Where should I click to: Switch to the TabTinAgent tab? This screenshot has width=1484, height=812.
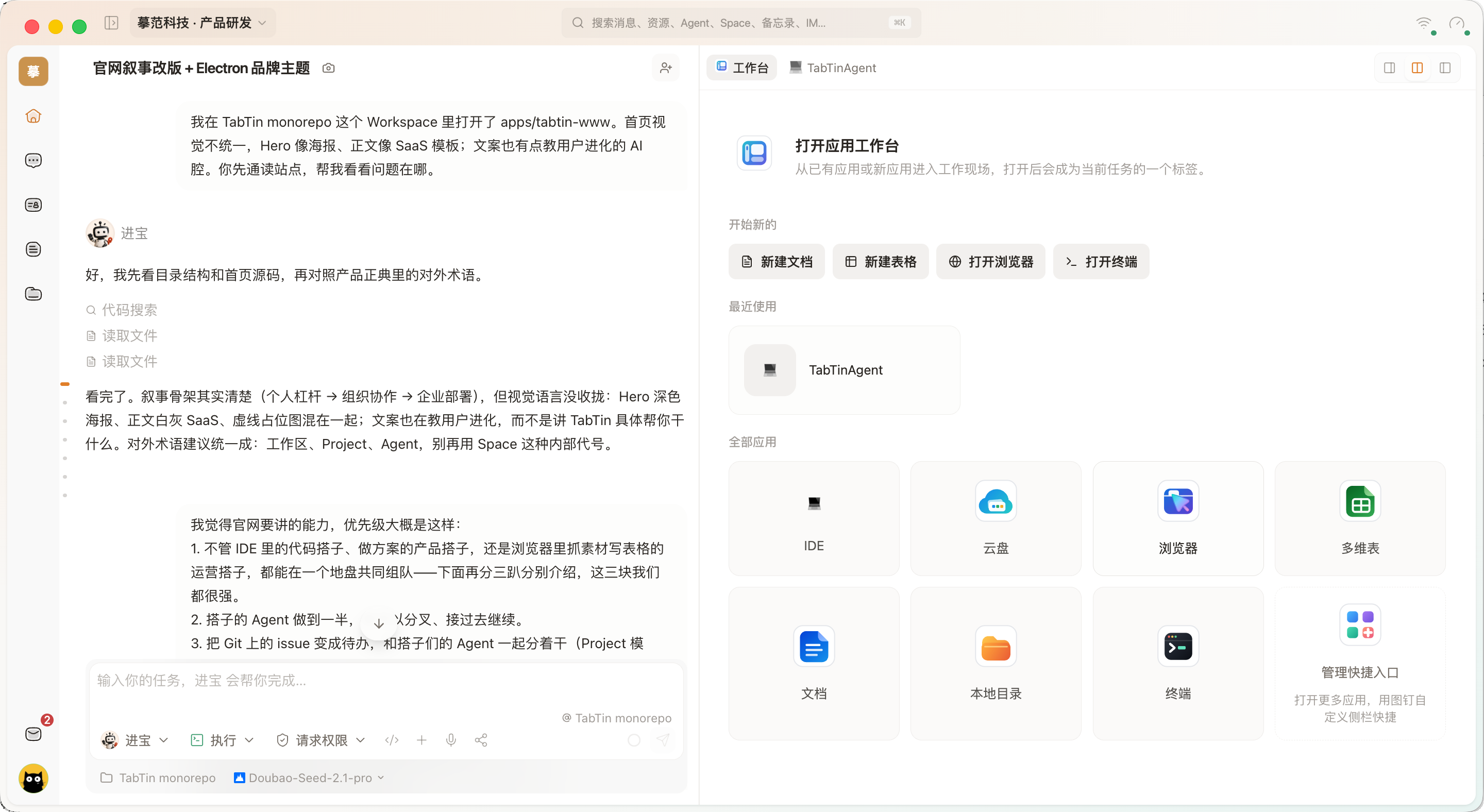coord(833,67)
